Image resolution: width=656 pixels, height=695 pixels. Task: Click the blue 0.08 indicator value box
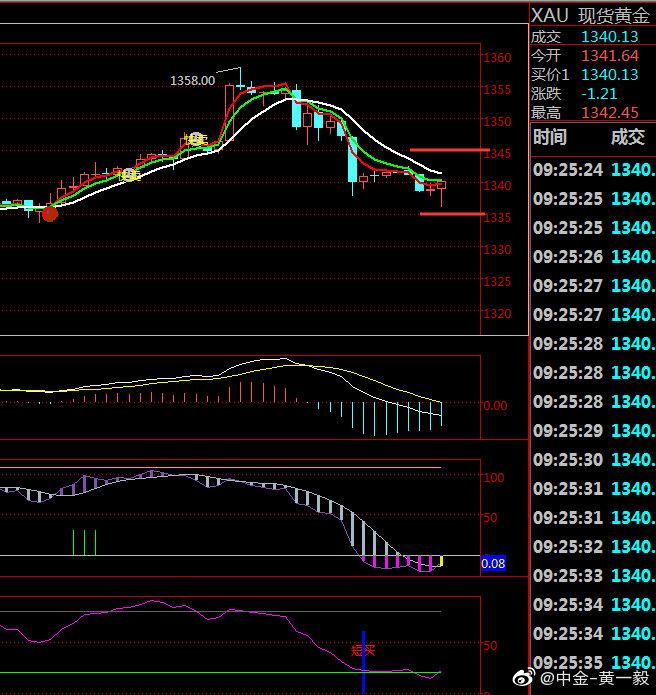point(493,564)
